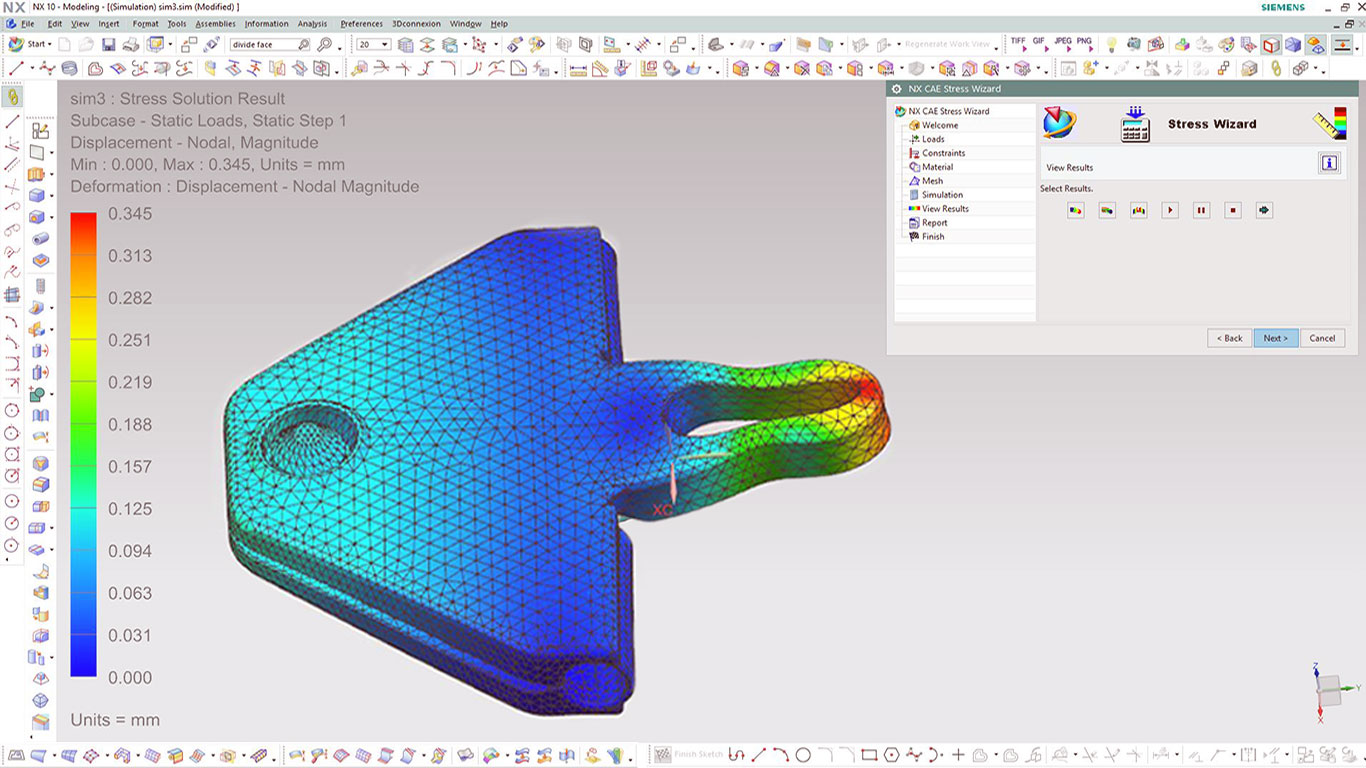Toggle the red wireframe box display button
Screen dimensions: 1366x768
(x=1271, y=45)
